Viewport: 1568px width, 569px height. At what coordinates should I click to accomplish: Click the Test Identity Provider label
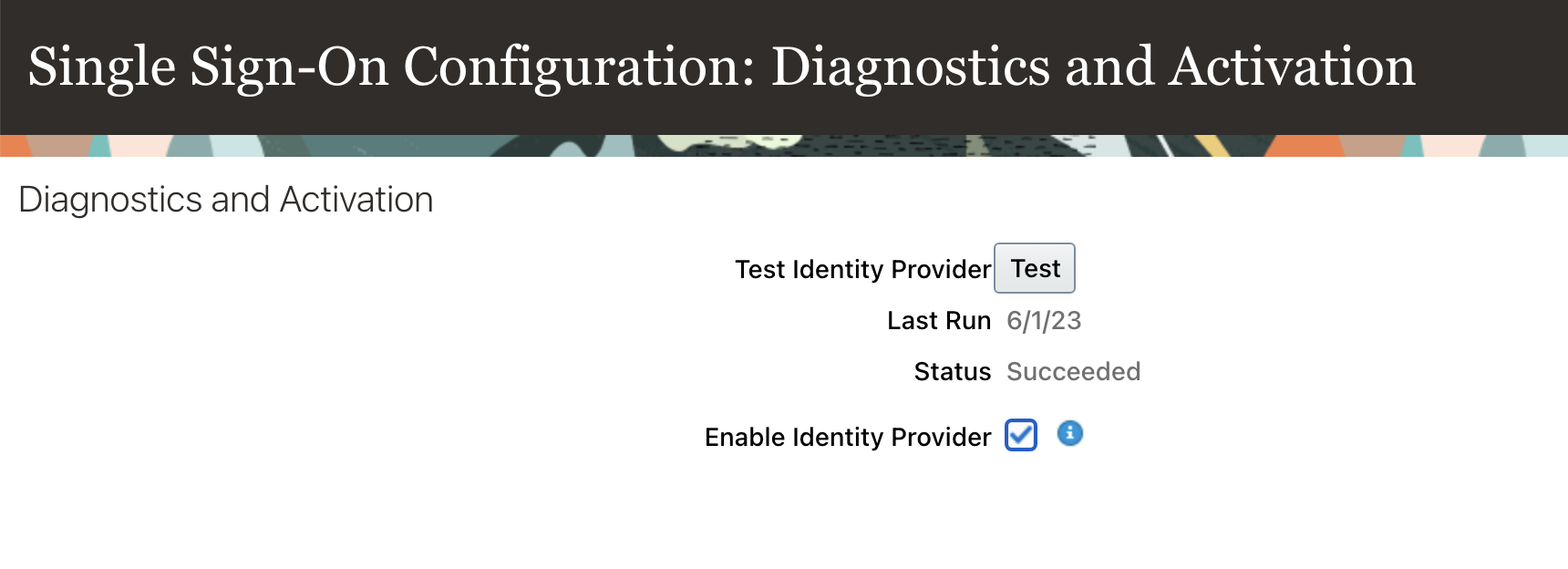click(x=862, y=269)
